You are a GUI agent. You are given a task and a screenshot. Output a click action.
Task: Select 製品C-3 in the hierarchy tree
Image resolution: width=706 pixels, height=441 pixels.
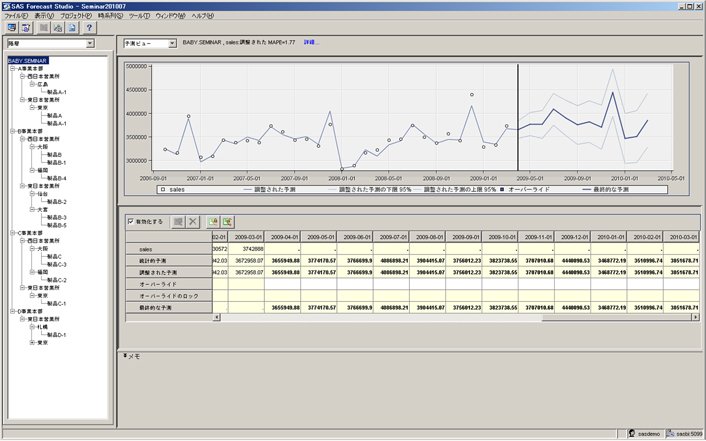tap(57, 264)
